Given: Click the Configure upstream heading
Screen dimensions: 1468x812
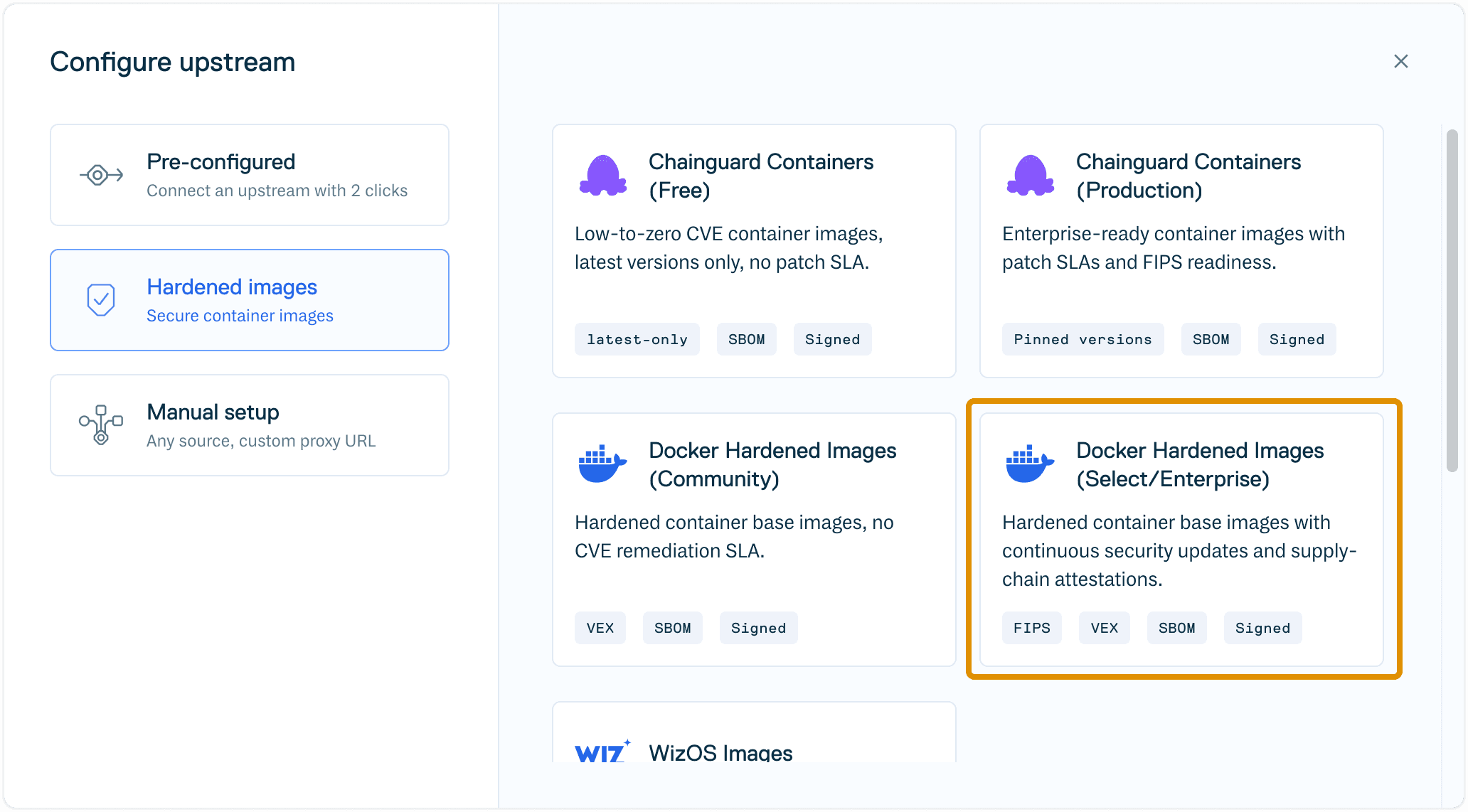Looking at the screenshot, I should (173, 62).
